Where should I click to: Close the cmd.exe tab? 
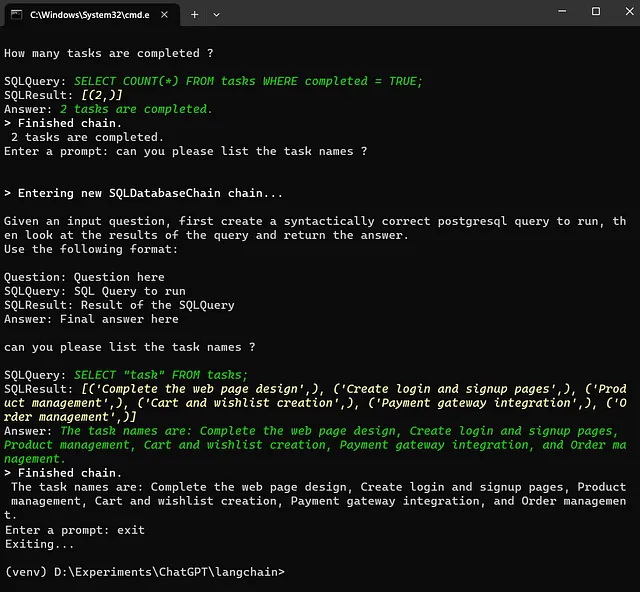click(x=164, y=15)
